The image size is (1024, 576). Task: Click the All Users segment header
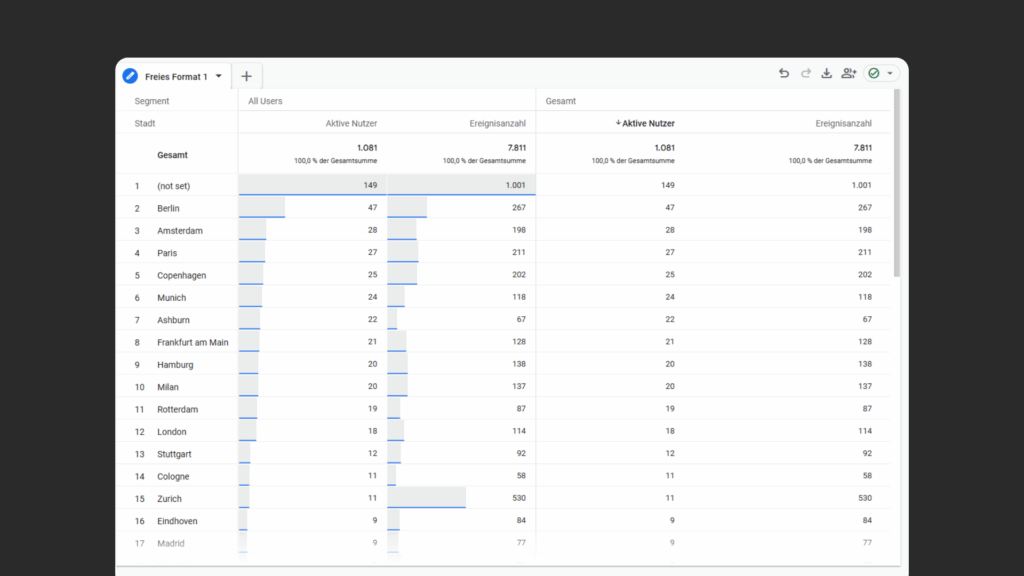pyautogui.click(x=265, y=101)
